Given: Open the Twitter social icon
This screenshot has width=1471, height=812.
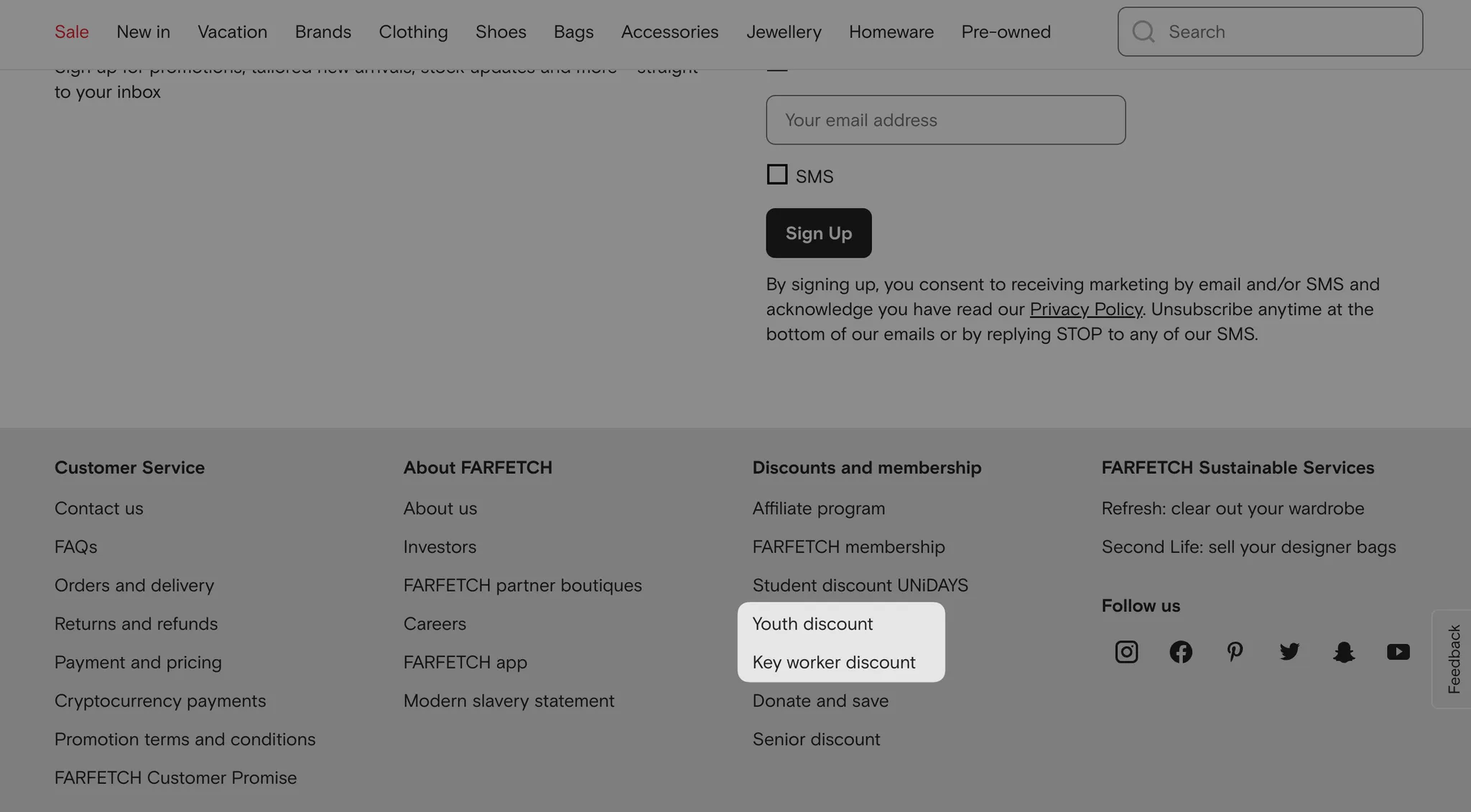Looking at the screenshot, I should tap(1289, 651).
